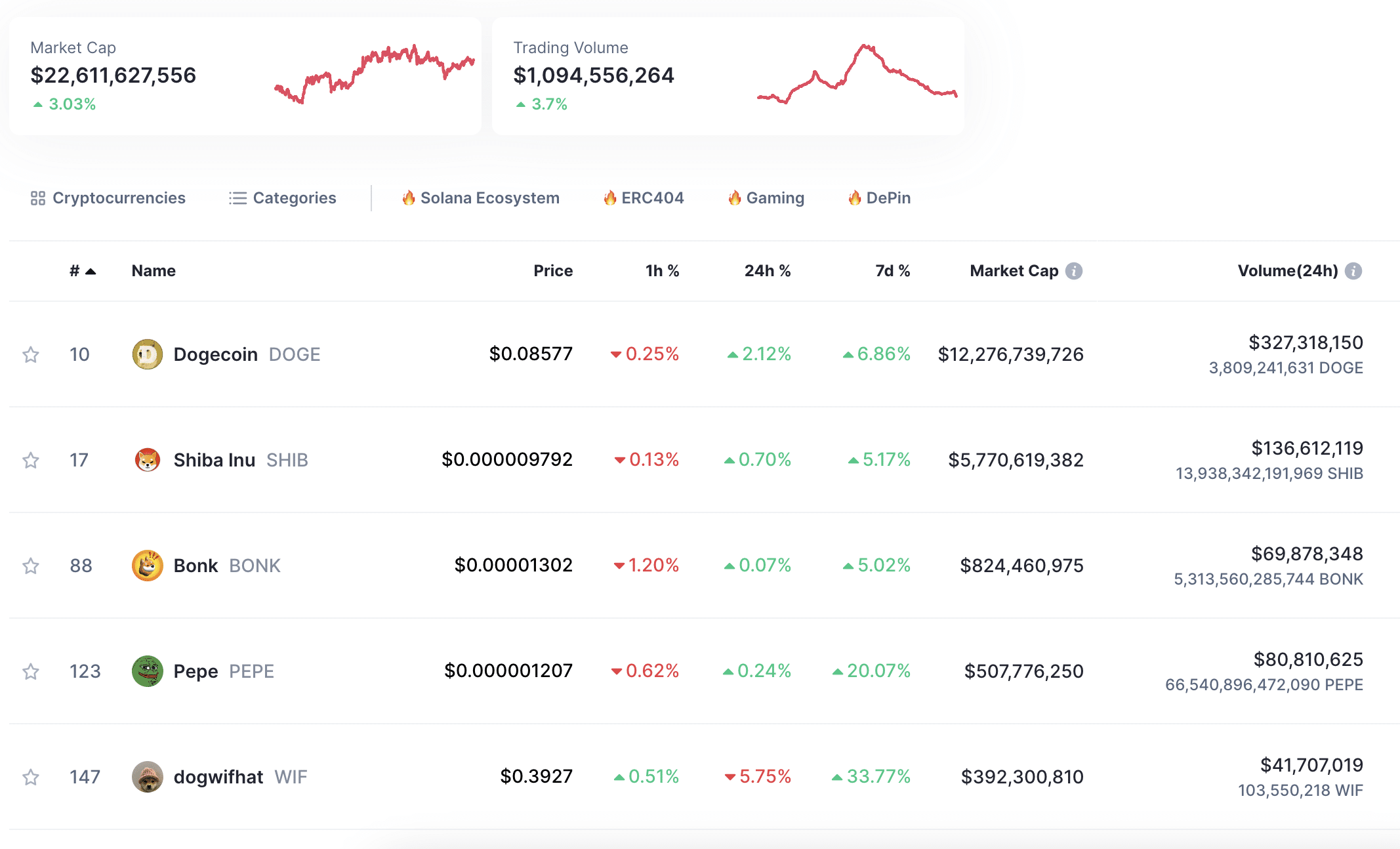The height and width of the screenshot is (849, 1400).
Task: Click the Shiba Inu coin logo
Action: click(148, 460)
